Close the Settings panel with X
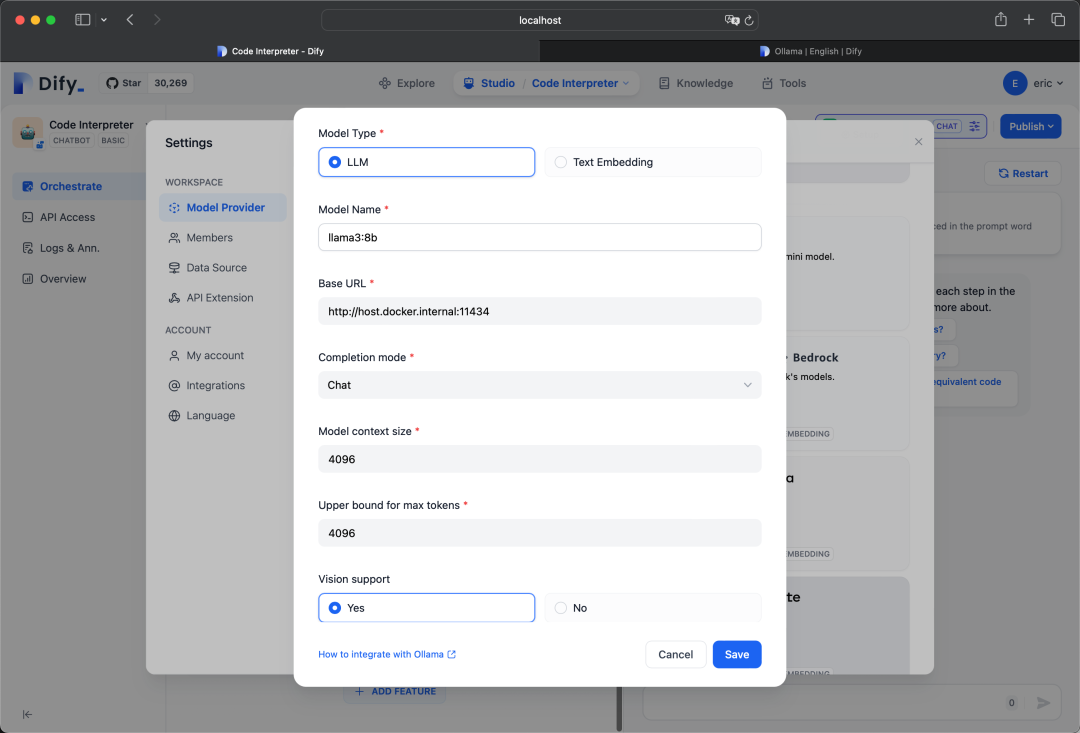Screen dimensions: 1080x733 (918, 141)
